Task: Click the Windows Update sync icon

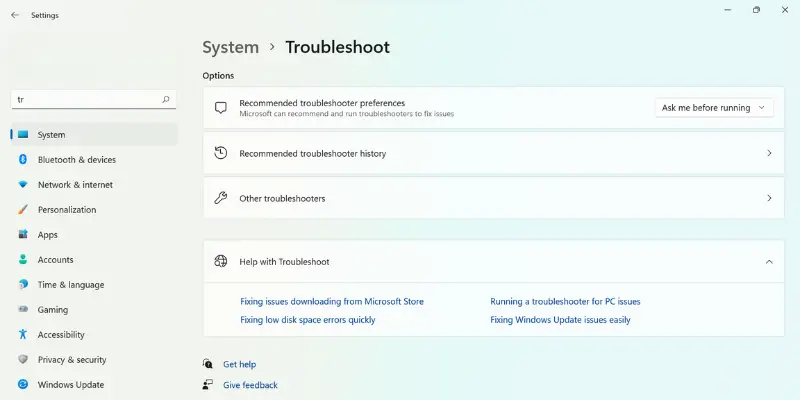Action: [23, 385]
